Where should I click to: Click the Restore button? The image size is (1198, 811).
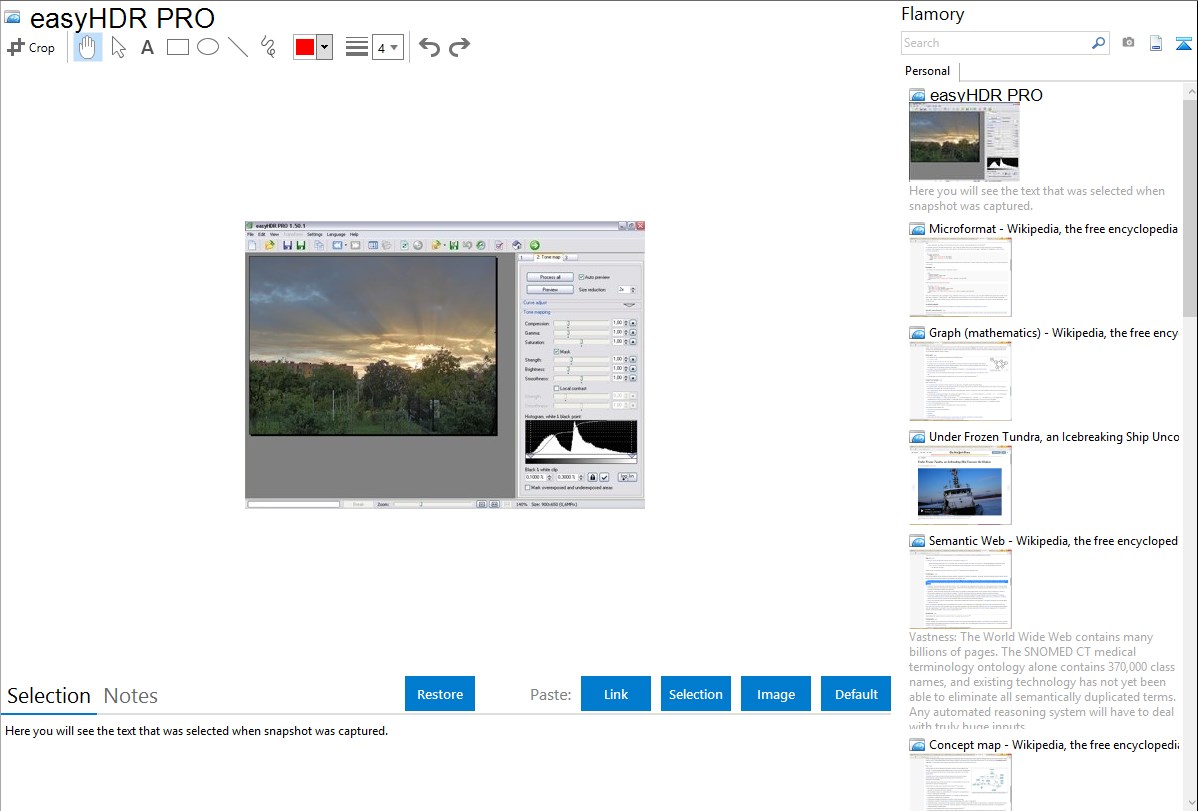tap(440, 694)
